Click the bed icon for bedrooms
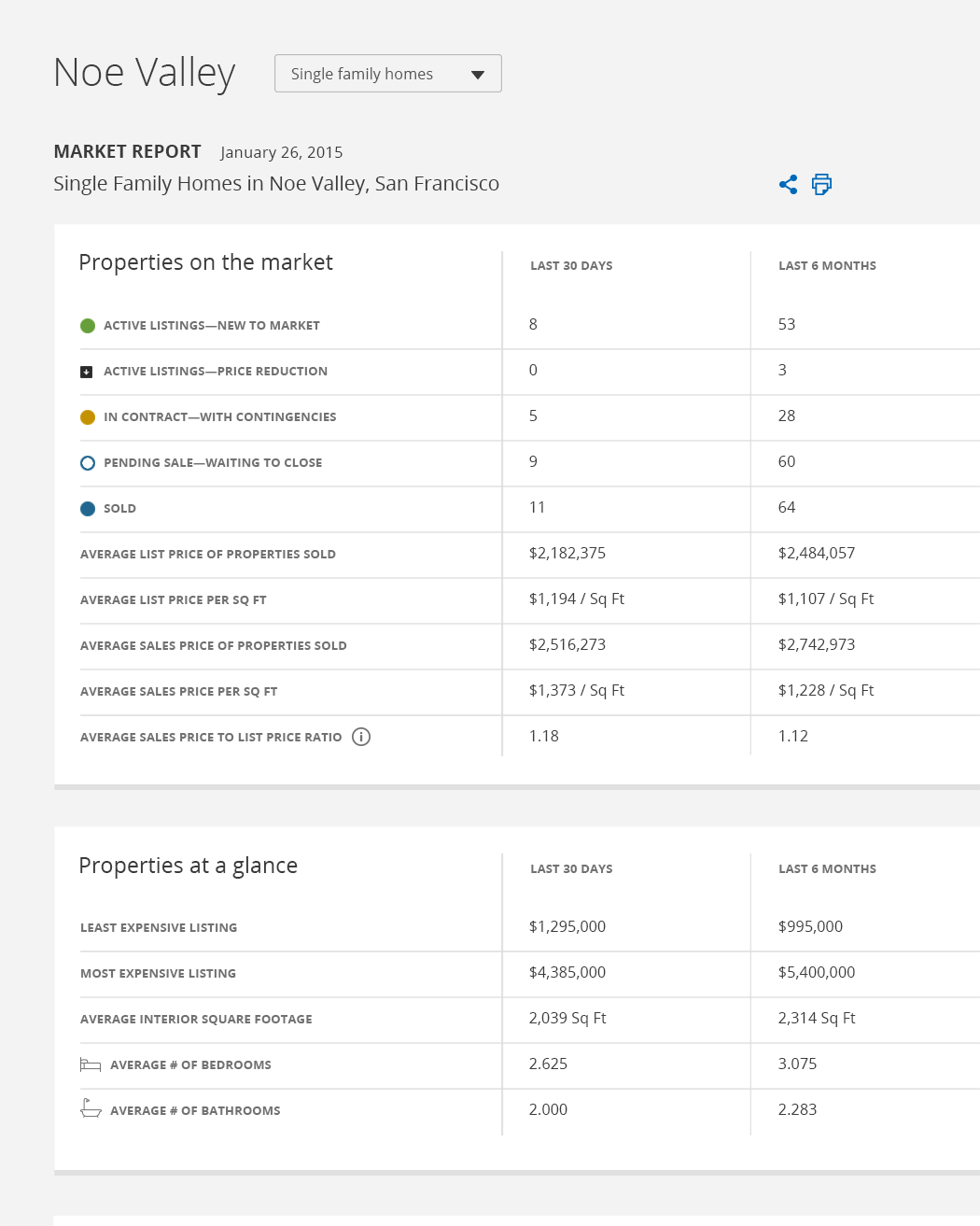Viewport: 980px width, 1226px height. click(x=91, y=1064)
